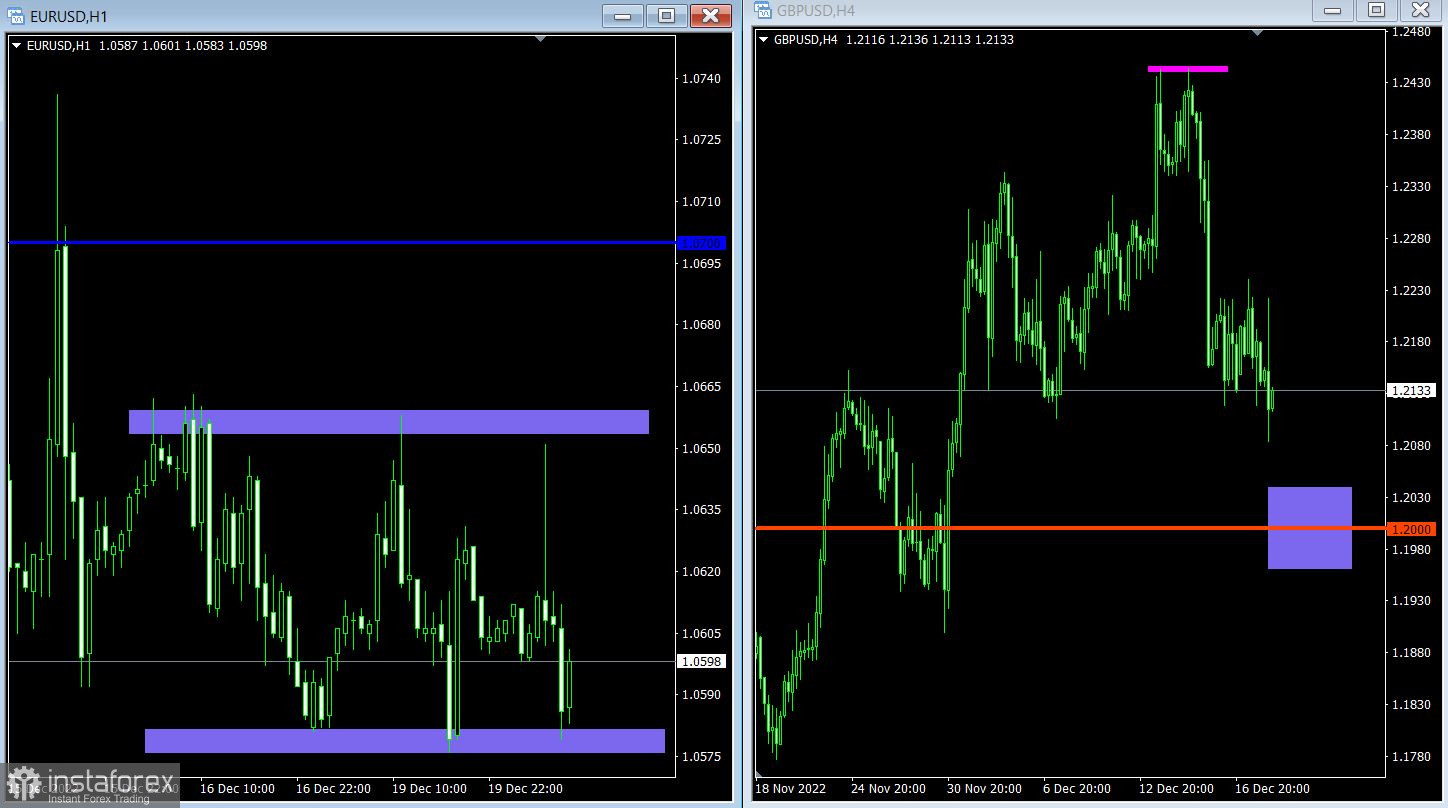This screenshot has height=808, width=1448.
Task: Click the 1.2480 price scale value
Action: (x=1410, y=32)
